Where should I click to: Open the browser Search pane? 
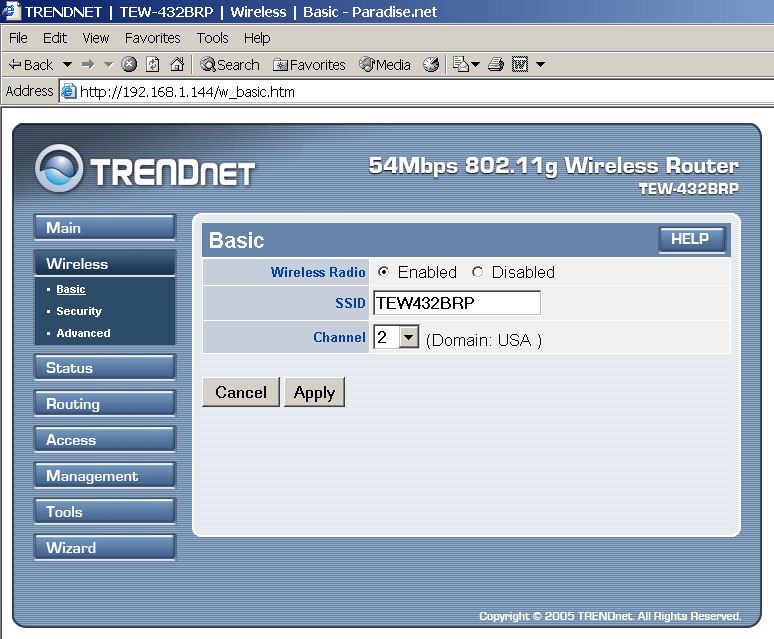tap(230, 65)
